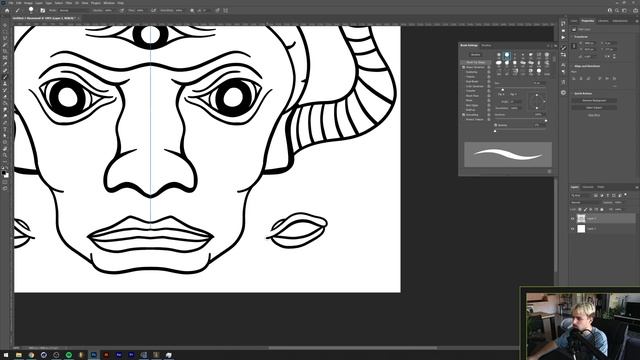Switch to the Properties tab

(x=588, y=21)
